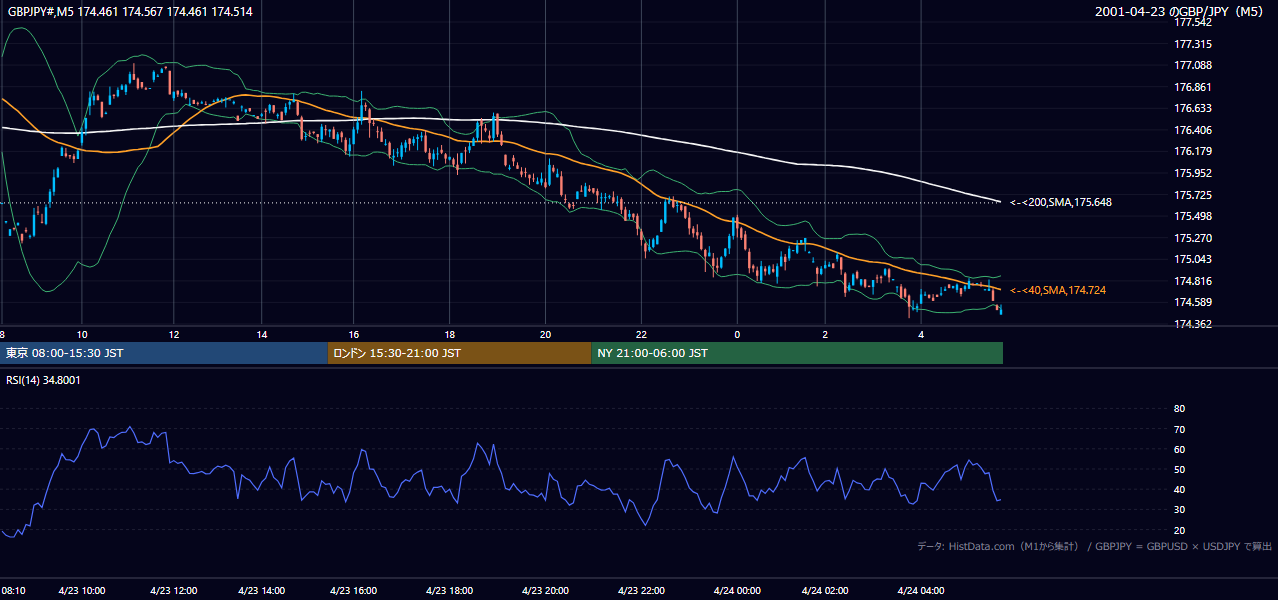Click the RSI scale level 70
The width and height of the screenshot is (1278, 600).
[x=1179, y=429]
